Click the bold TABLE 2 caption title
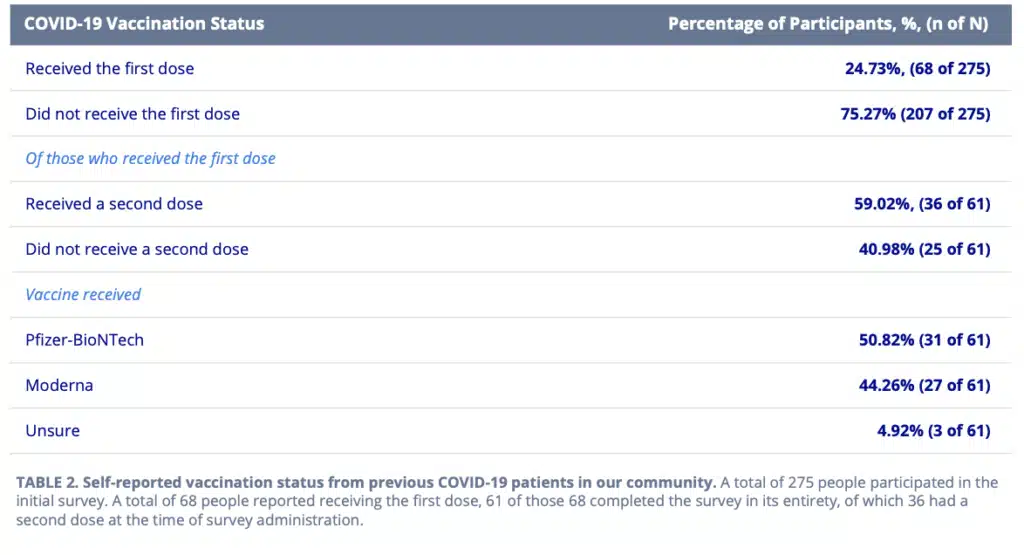Screen dimensions: 1024x555 click(366, 483)
